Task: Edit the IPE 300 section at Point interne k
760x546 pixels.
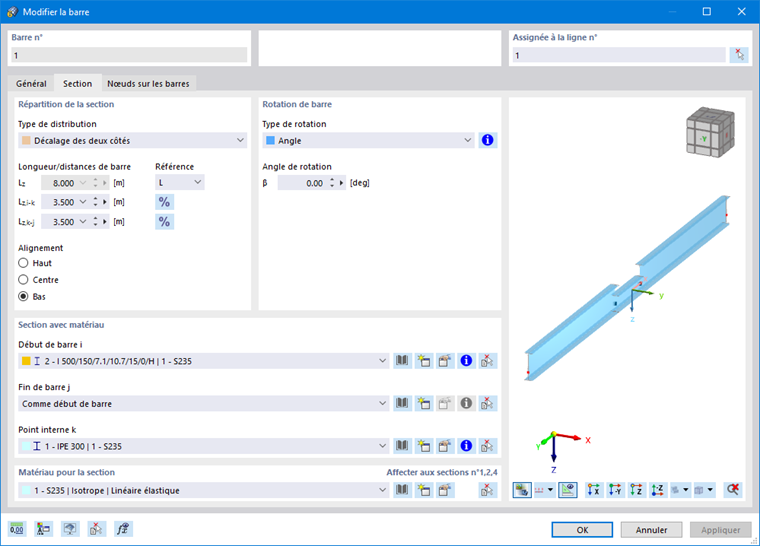Action: [444, 446]
